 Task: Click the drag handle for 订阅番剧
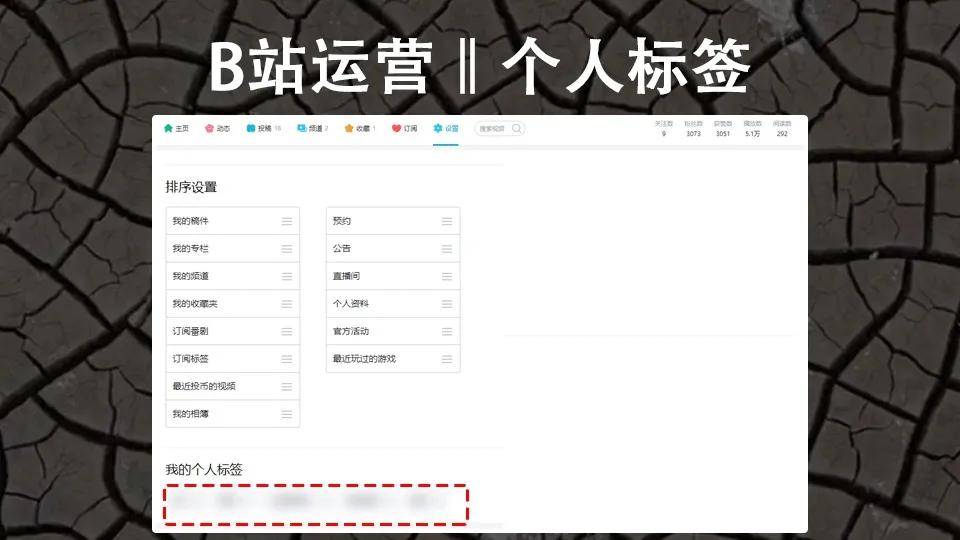(287, 332)
